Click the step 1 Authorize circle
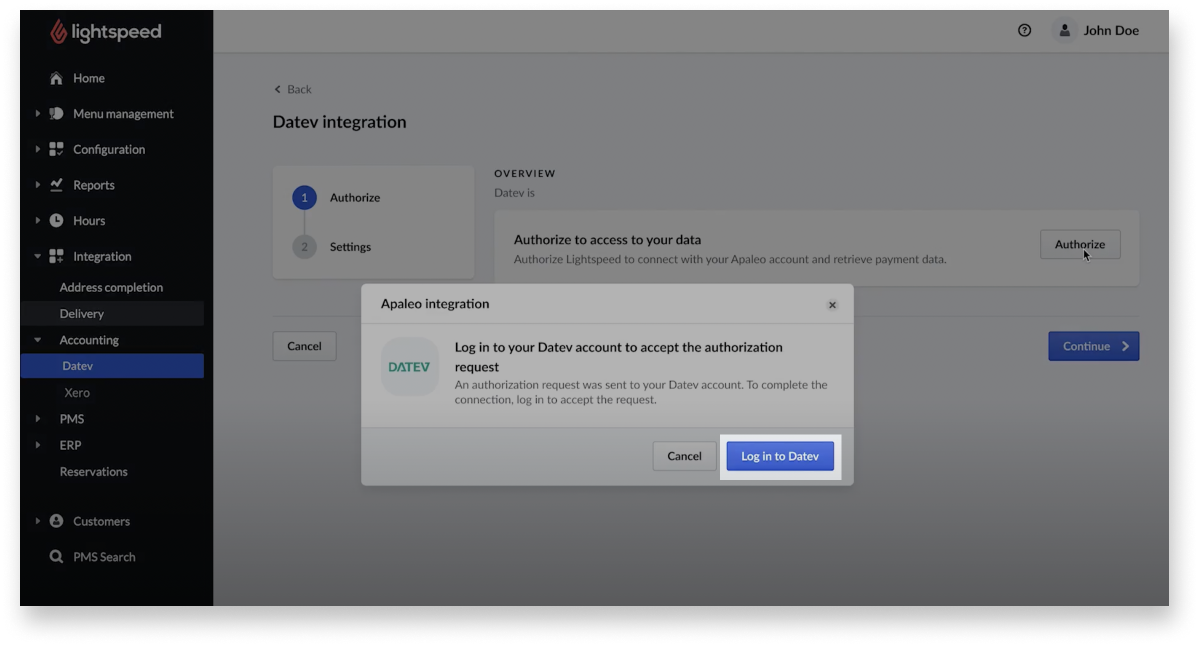This screenshot has height=646, width=1199. click(304, 197)
